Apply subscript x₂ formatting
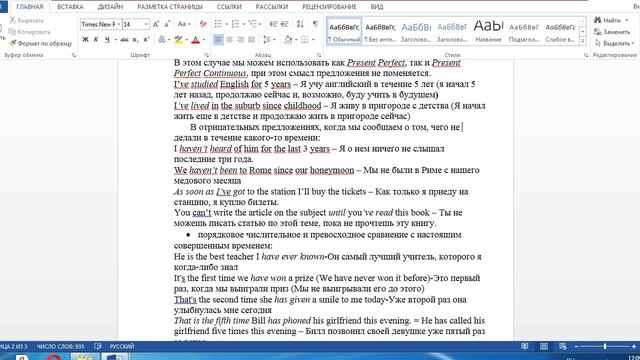 (135, 40)
